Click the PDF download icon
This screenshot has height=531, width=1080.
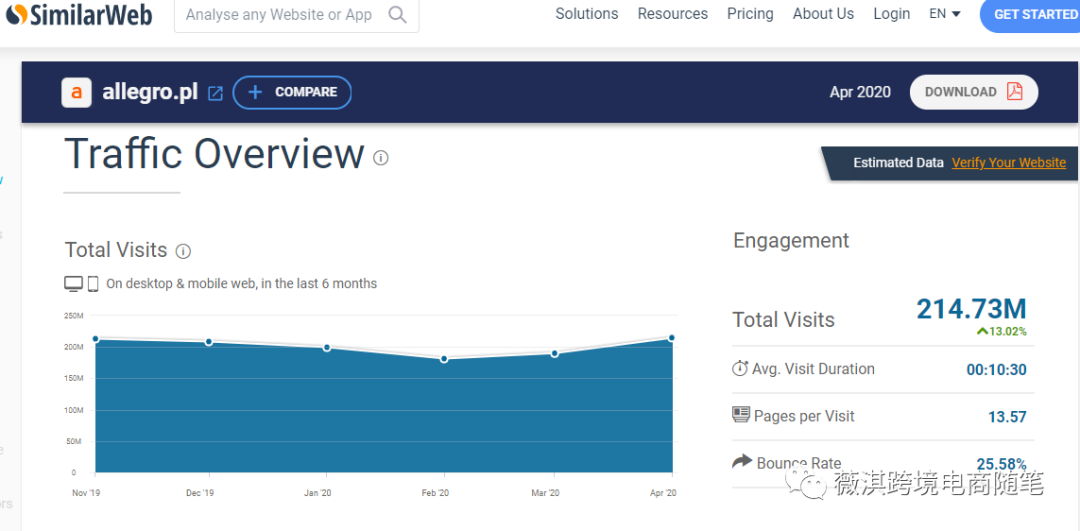(1015, 92)
